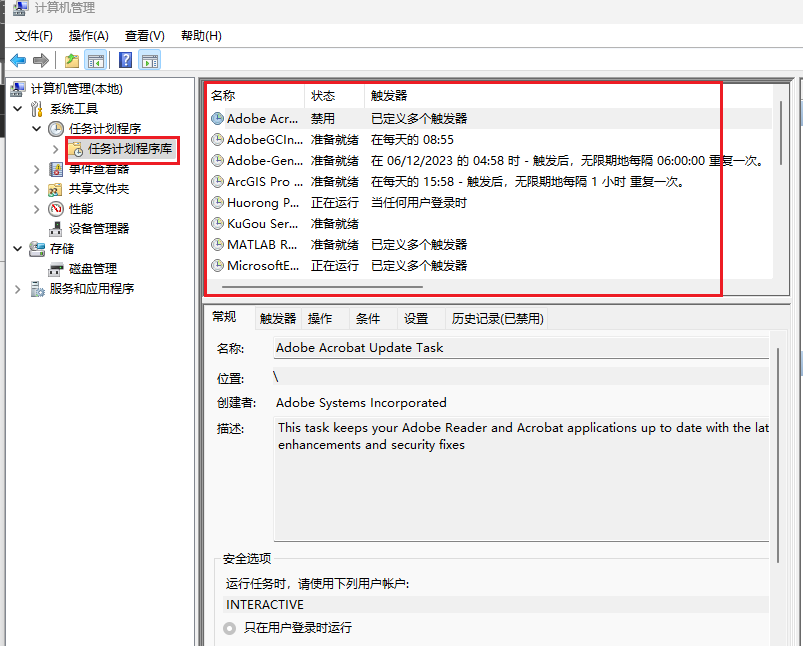Switch to the 触发器 tab
The width and height of the screenshot is (803, 646).
(277, 319)
